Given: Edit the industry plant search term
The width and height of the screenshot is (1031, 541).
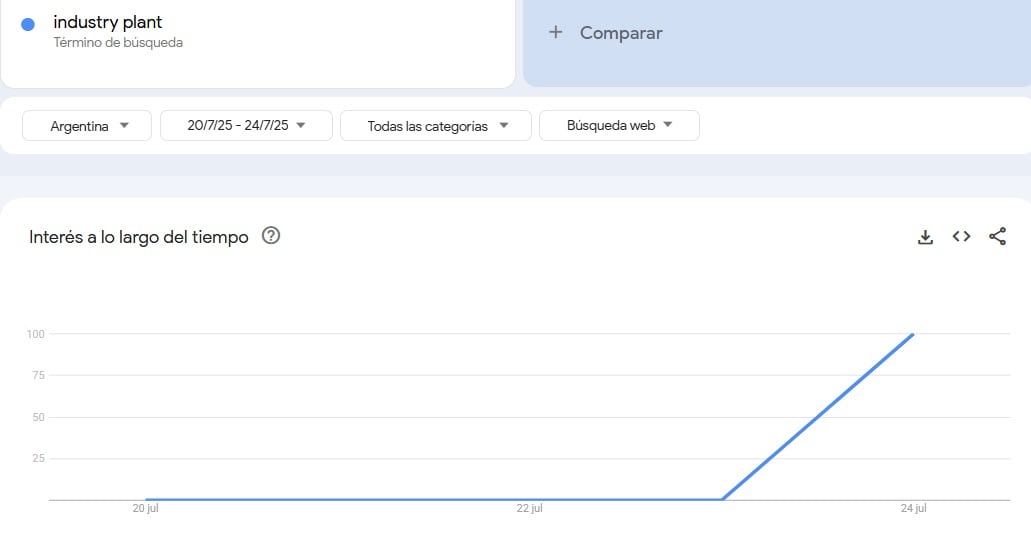Looking at the screenshot, I should pyautogui.click(x=108, y=22).
